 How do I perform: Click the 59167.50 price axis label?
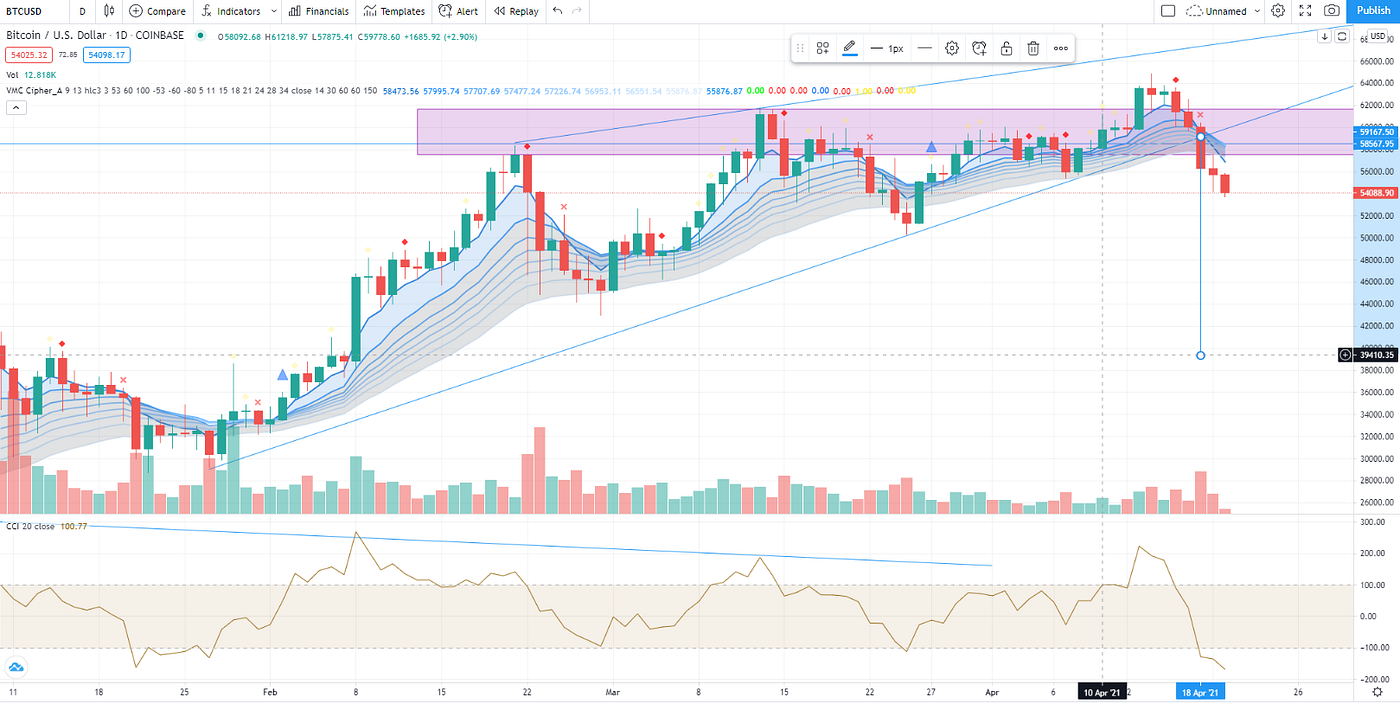pyautogui.click(x=1376, y=131)
